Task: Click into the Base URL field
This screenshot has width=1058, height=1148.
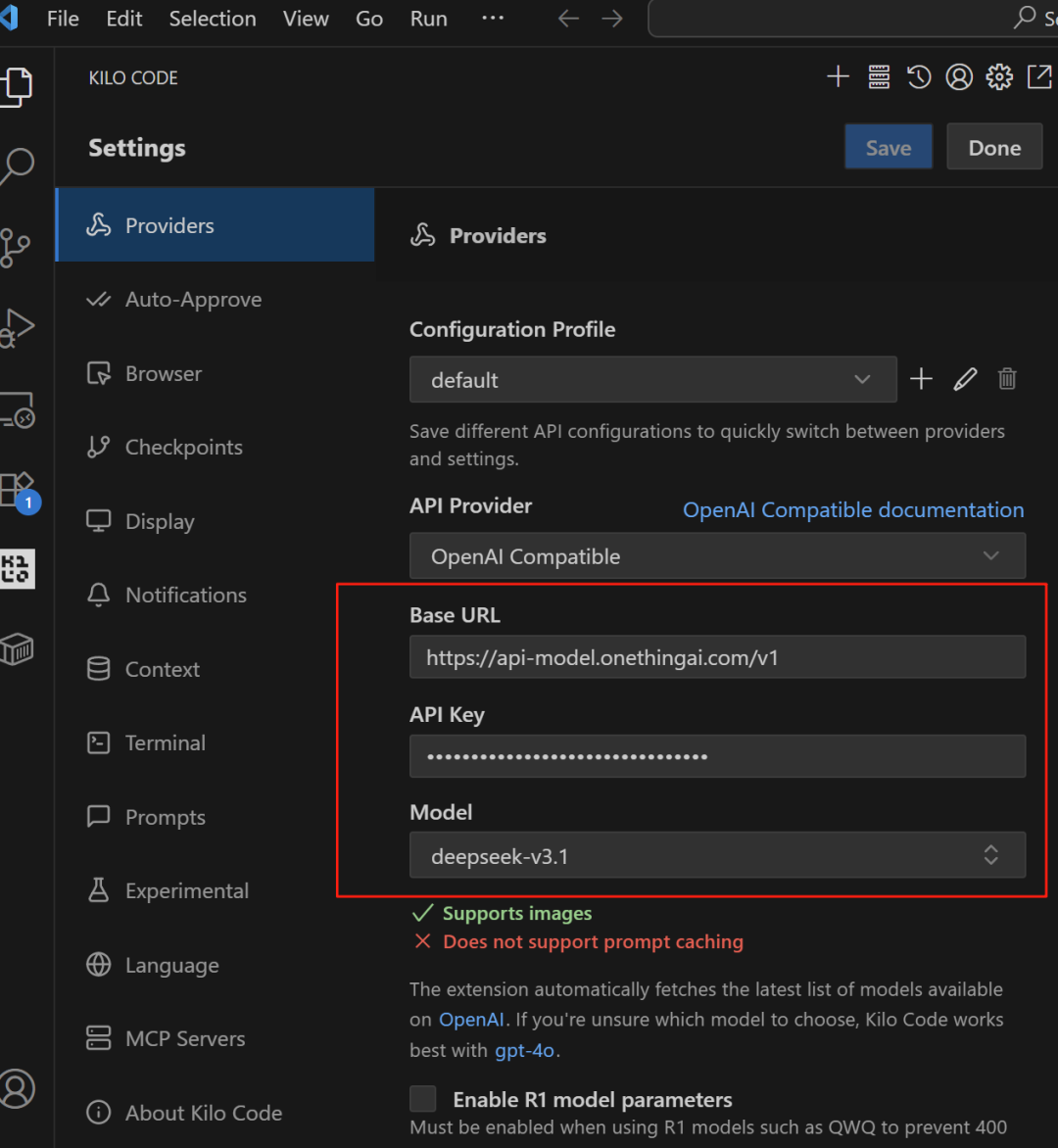Action: click(717, 658)
